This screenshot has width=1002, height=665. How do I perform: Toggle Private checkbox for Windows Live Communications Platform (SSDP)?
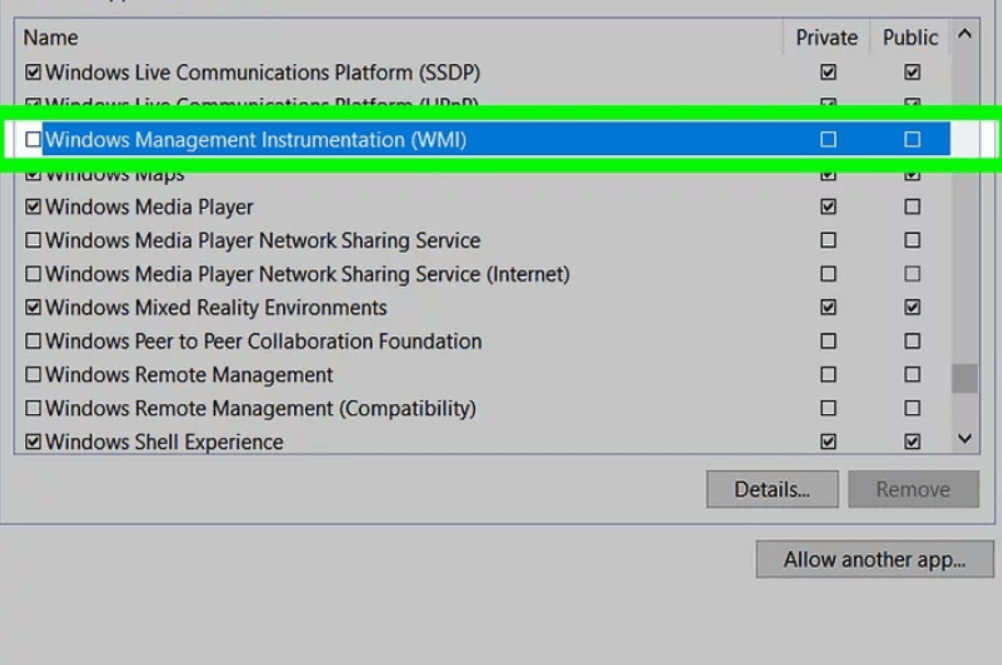(x=828, y=72)
